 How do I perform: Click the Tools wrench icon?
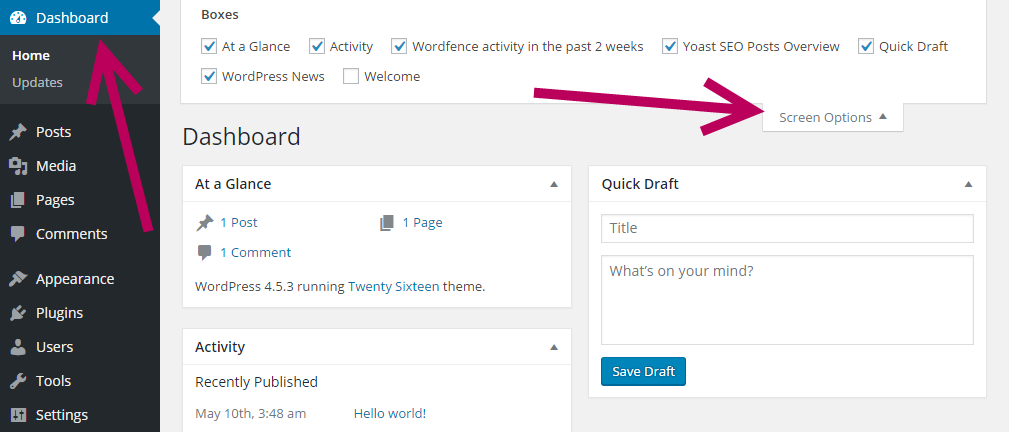click(18, 381)
